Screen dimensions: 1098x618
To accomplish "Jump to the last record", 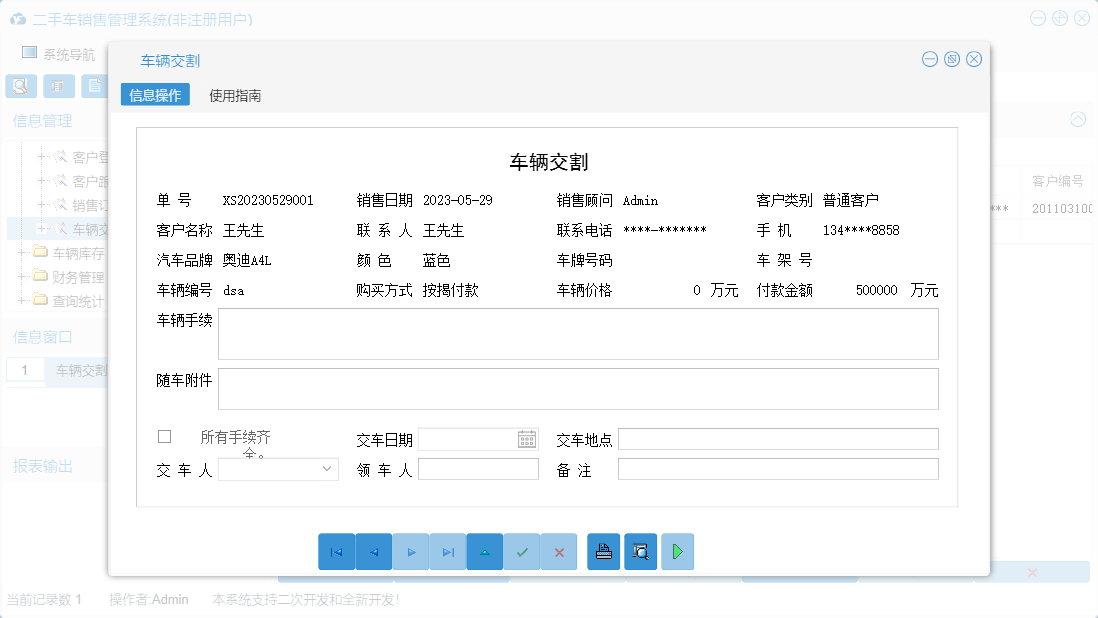I will tap(448, 551).
